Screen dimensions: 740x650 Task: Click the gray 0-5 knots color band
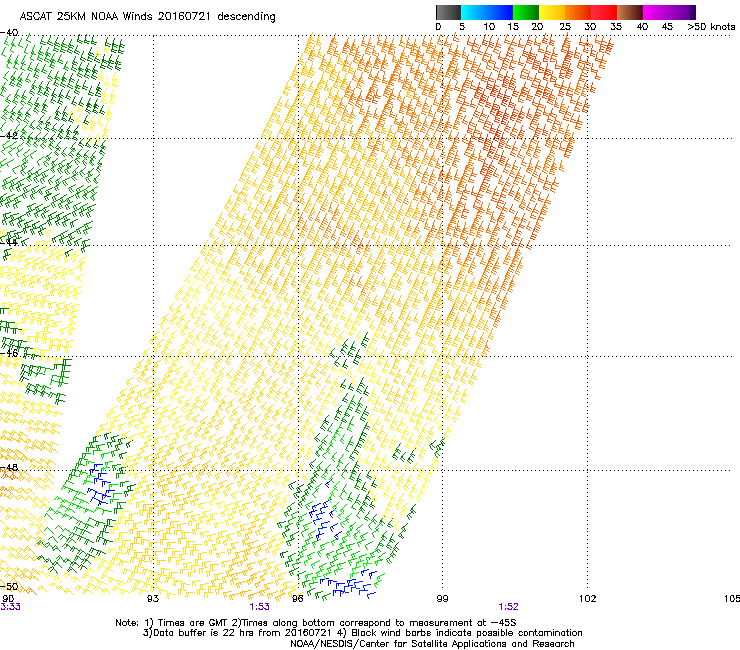coord(448,12)
